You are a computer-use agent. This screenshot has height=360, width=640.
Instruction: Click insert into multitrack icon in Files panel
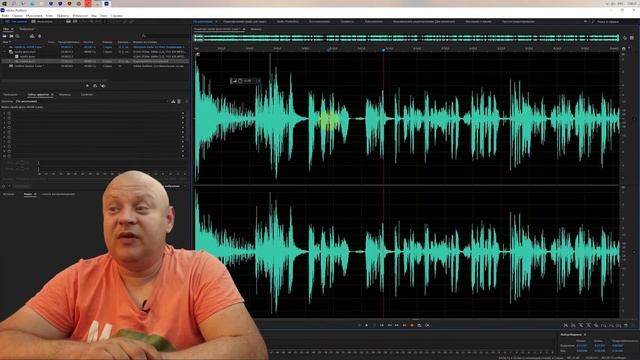point(32,36)
